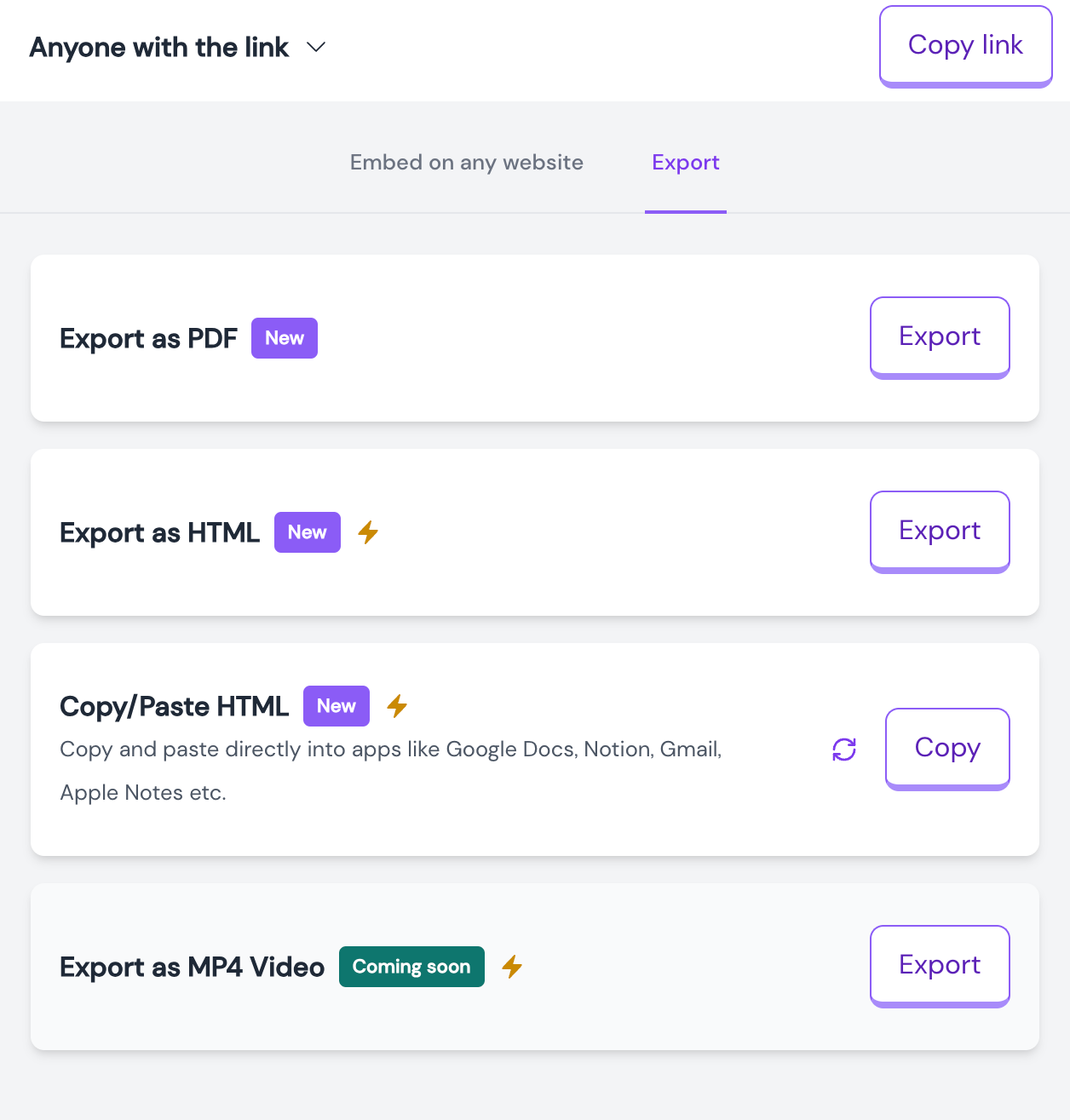
Task: Click the New badge on Copy/Paste HTML
Action: tap(337, 706)
